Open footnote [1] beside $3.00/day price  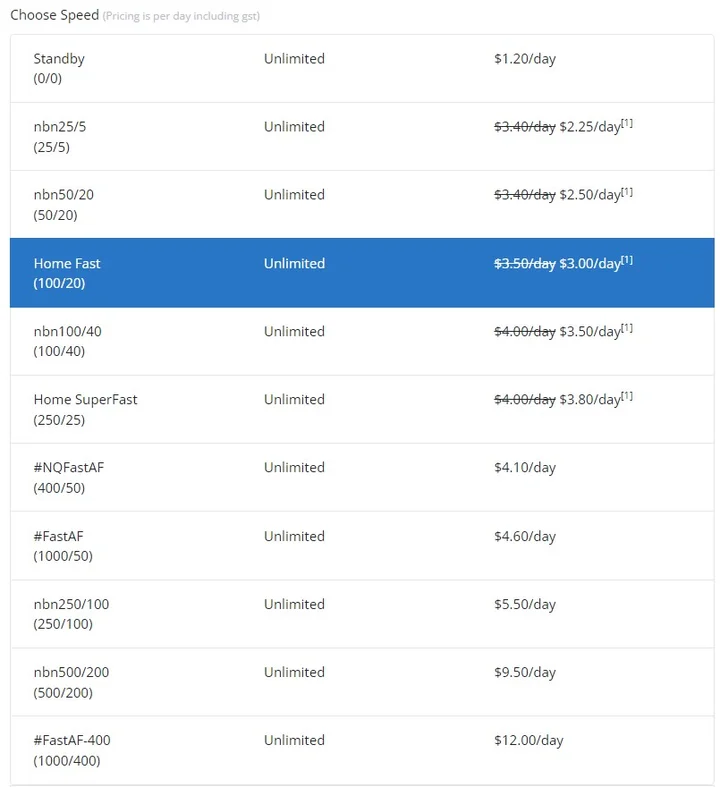coord(627,259)
